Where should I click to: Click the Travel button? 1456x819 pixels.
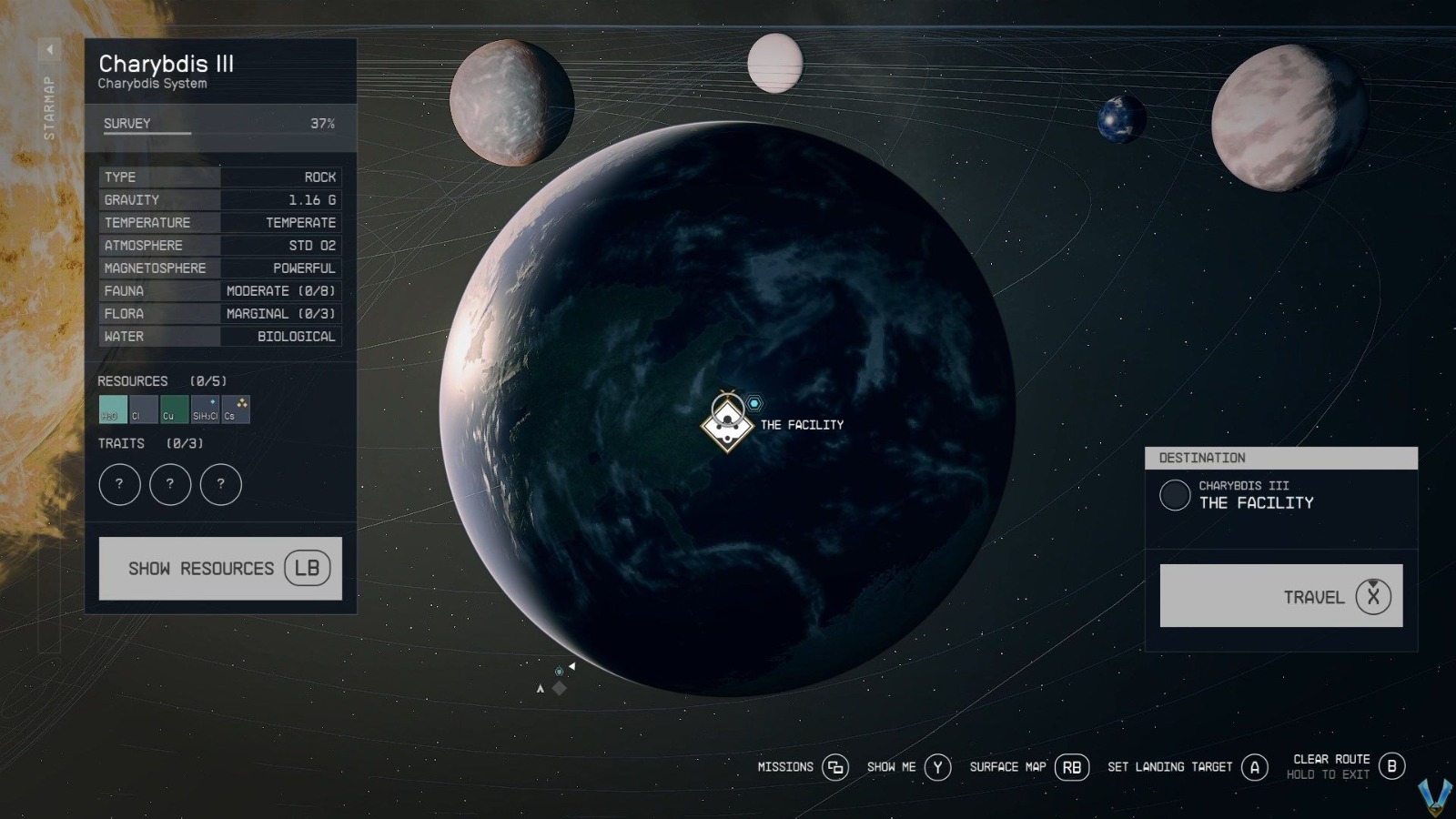(1281, 596)
